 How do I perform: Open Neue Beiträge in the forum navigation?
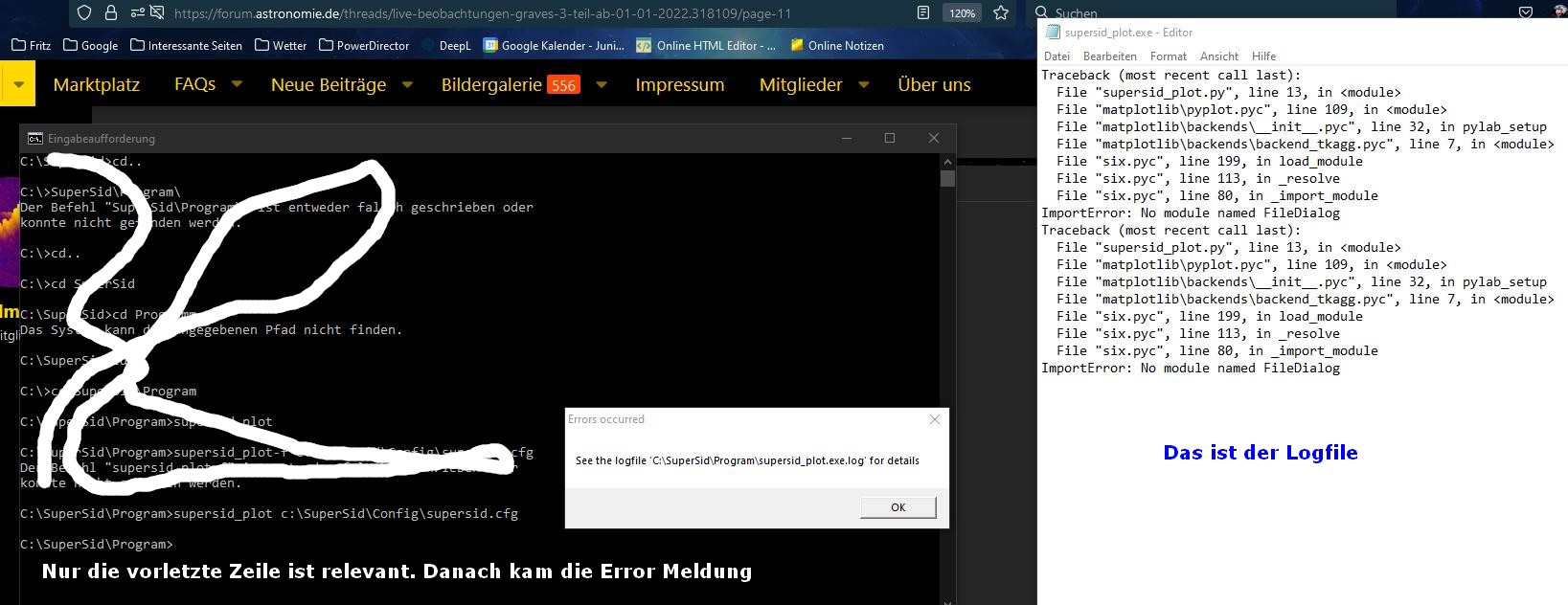coord(329,84)
